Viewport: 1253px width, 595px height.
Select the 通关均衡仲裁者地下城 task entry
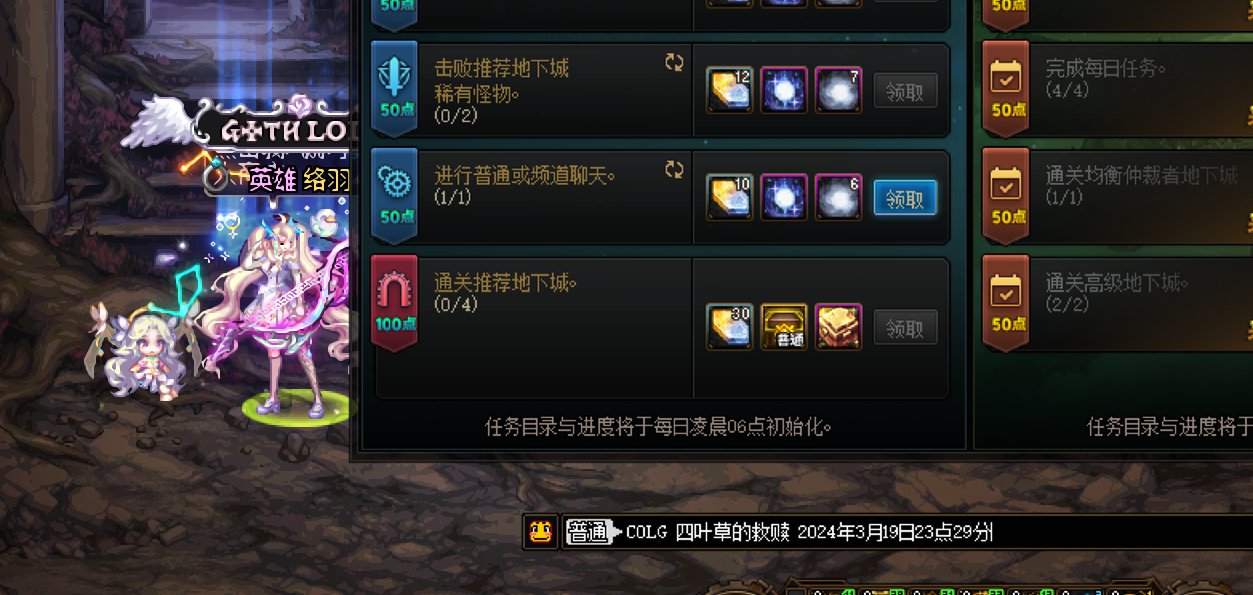coord(1117,197)
